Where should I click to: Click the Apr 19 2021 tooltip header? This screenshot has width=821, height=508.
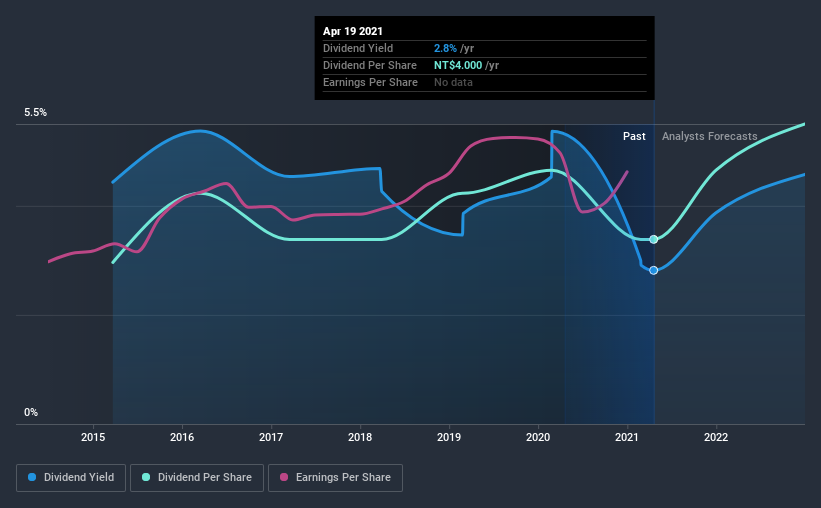(352, 31)
